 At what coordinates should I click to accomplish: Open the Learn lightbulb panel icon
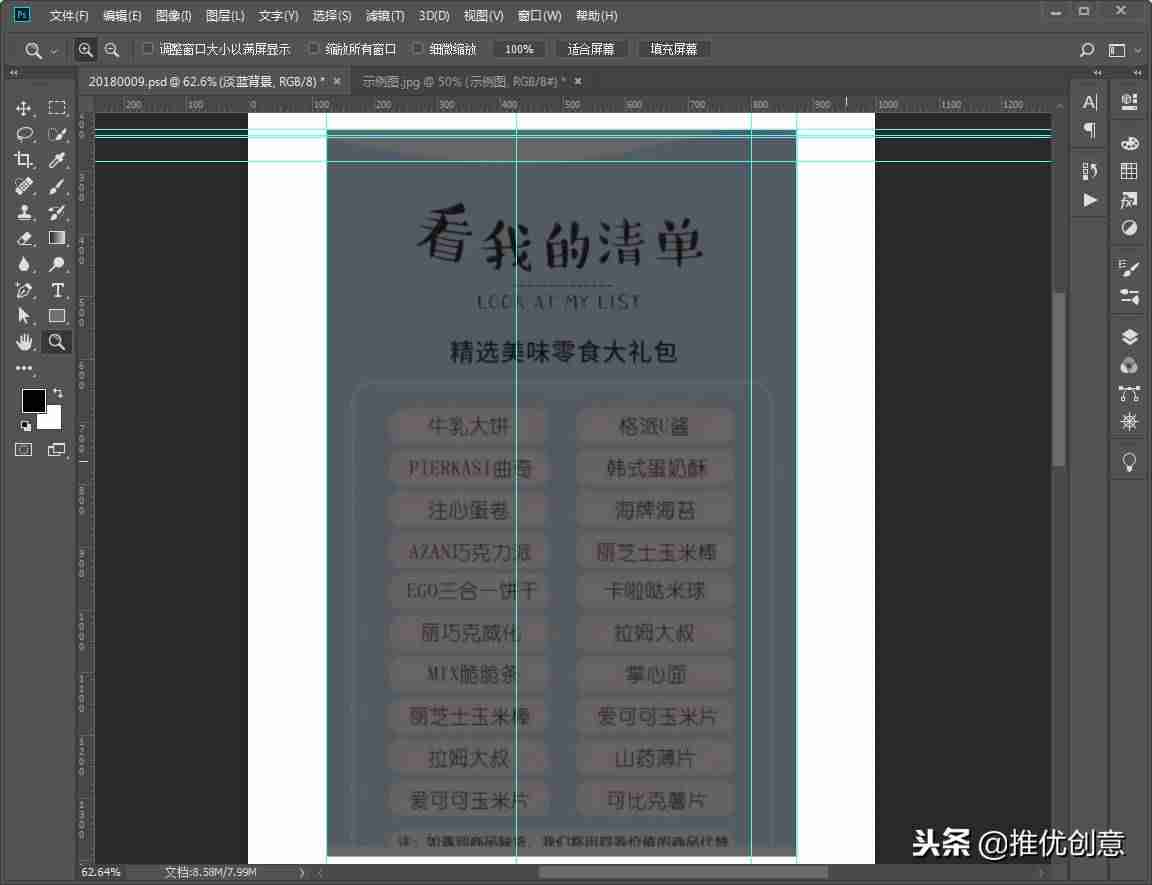tap(1129, 462)
